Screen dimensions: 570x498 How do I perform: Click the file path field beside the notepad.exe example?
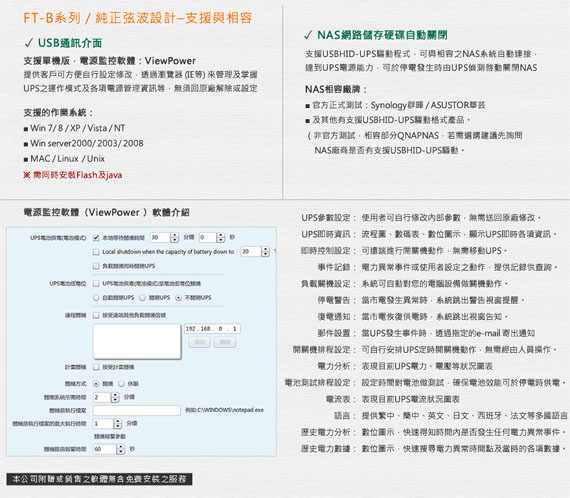[137, 410]
